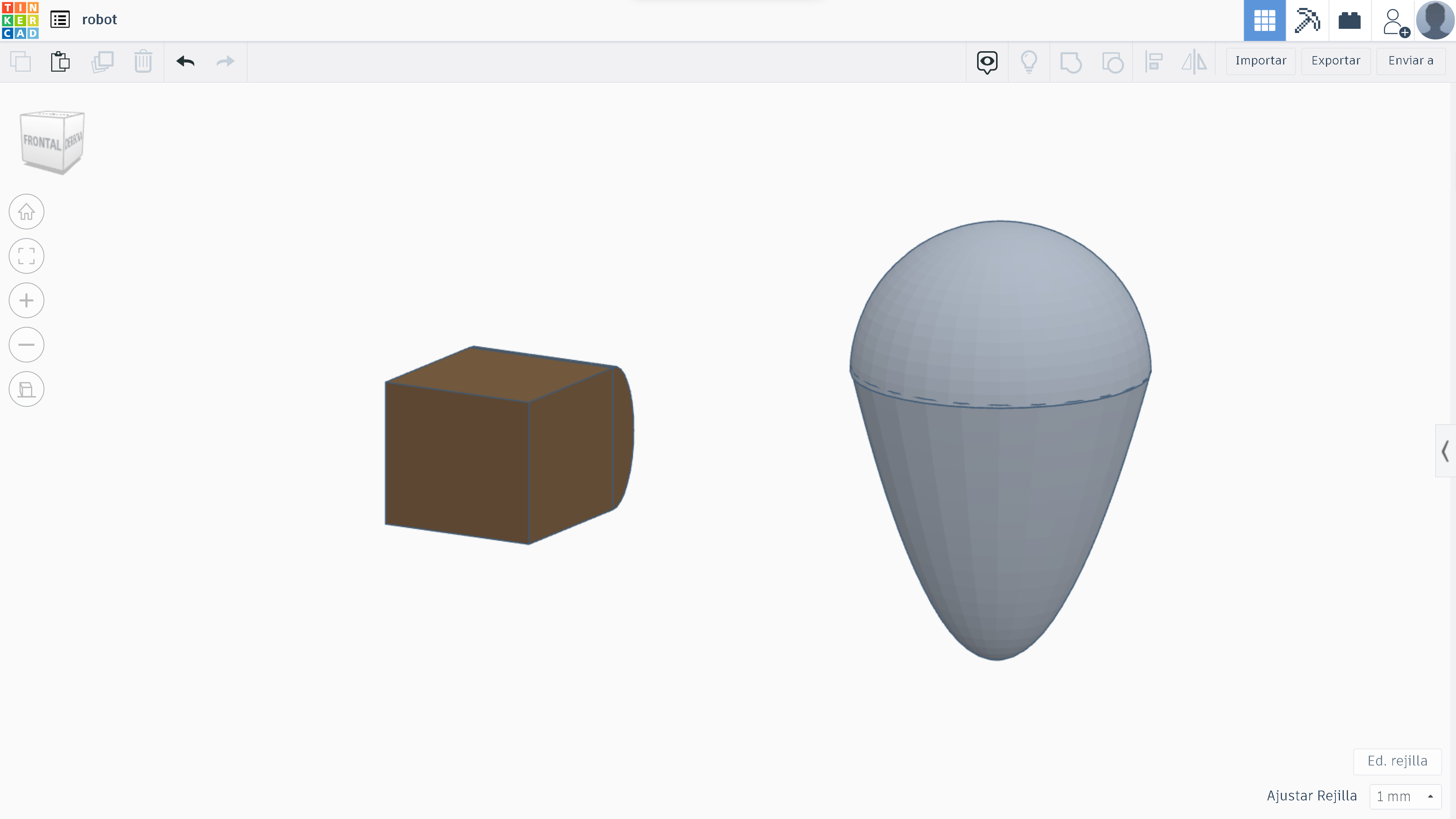Reset to Home view

[27, 212]
